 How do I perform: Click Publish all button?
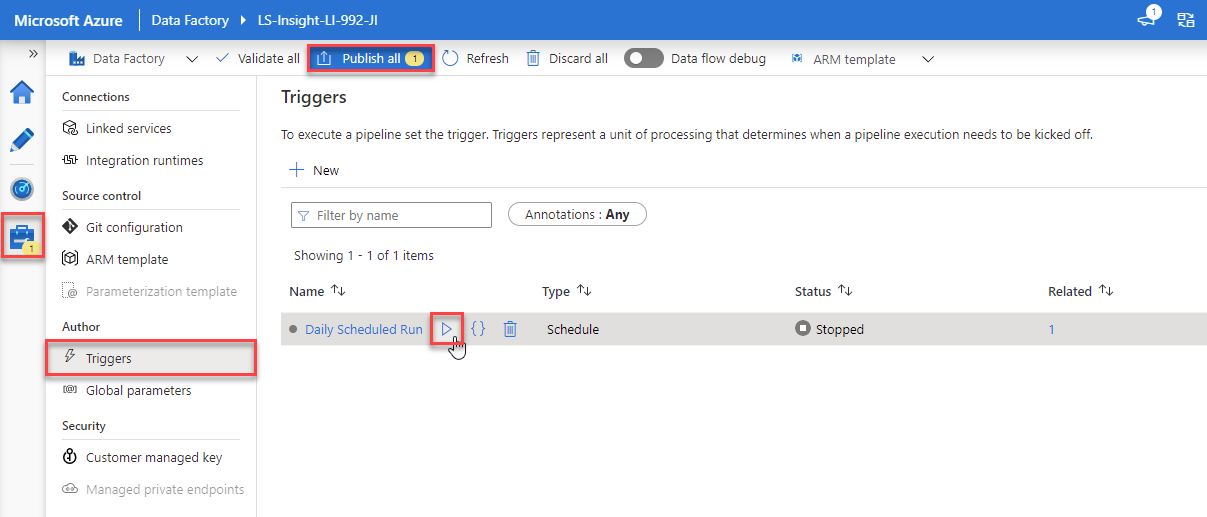370,59
